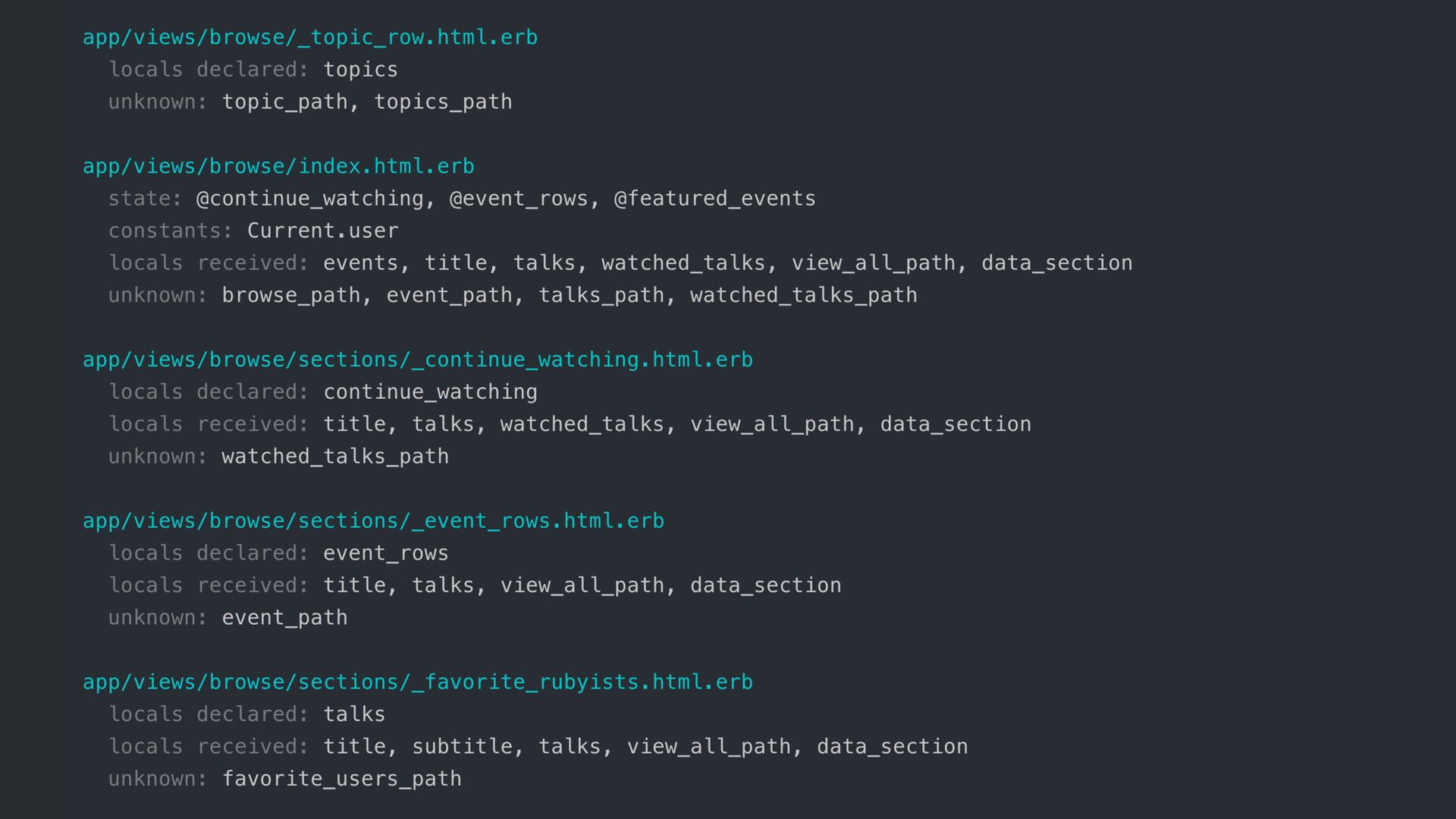Click the 'events' received local
This screenshot has width=1456, height=819.
(x=360, y=263)
